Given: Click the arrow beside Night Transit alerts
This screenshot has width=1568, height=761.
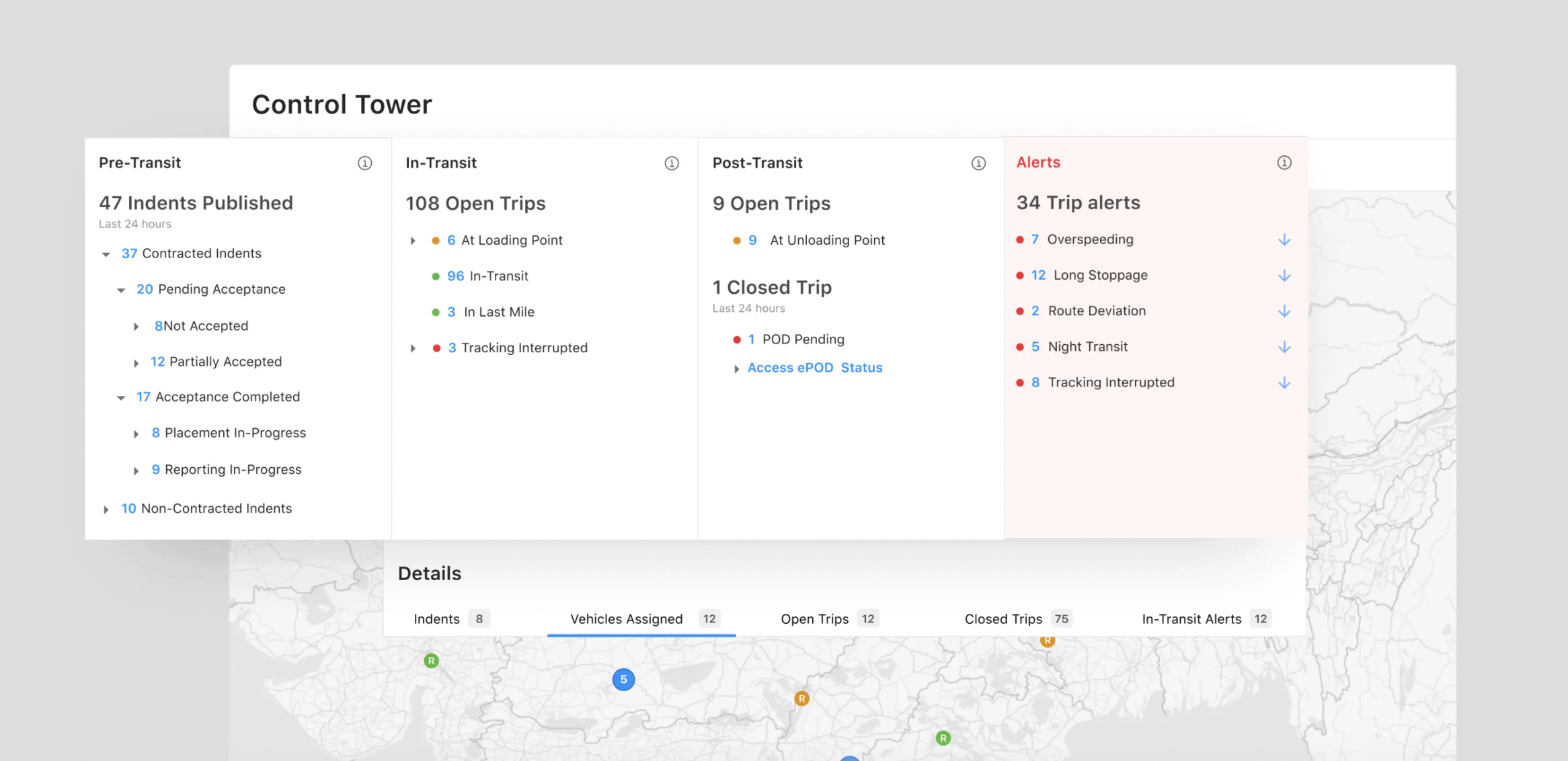Looking at the screenshot, I should click(1285, 347).
